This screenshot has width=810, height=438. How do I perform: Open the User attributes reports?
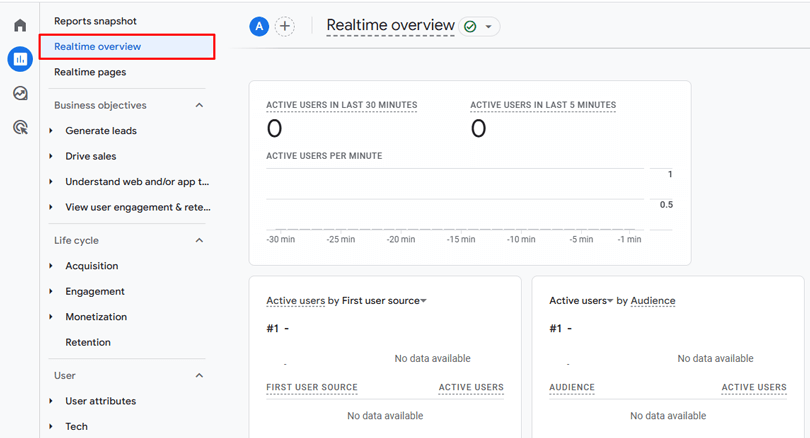pyautogui.click(x=100, y=401)
